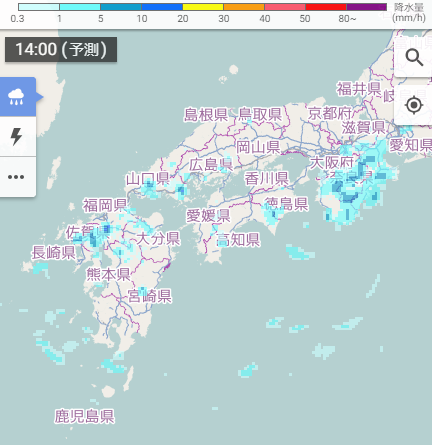The height and width of the screenshot is (445, 432).
Task: Switch to the lightning bolt layer
Action: tap(17, 136)
